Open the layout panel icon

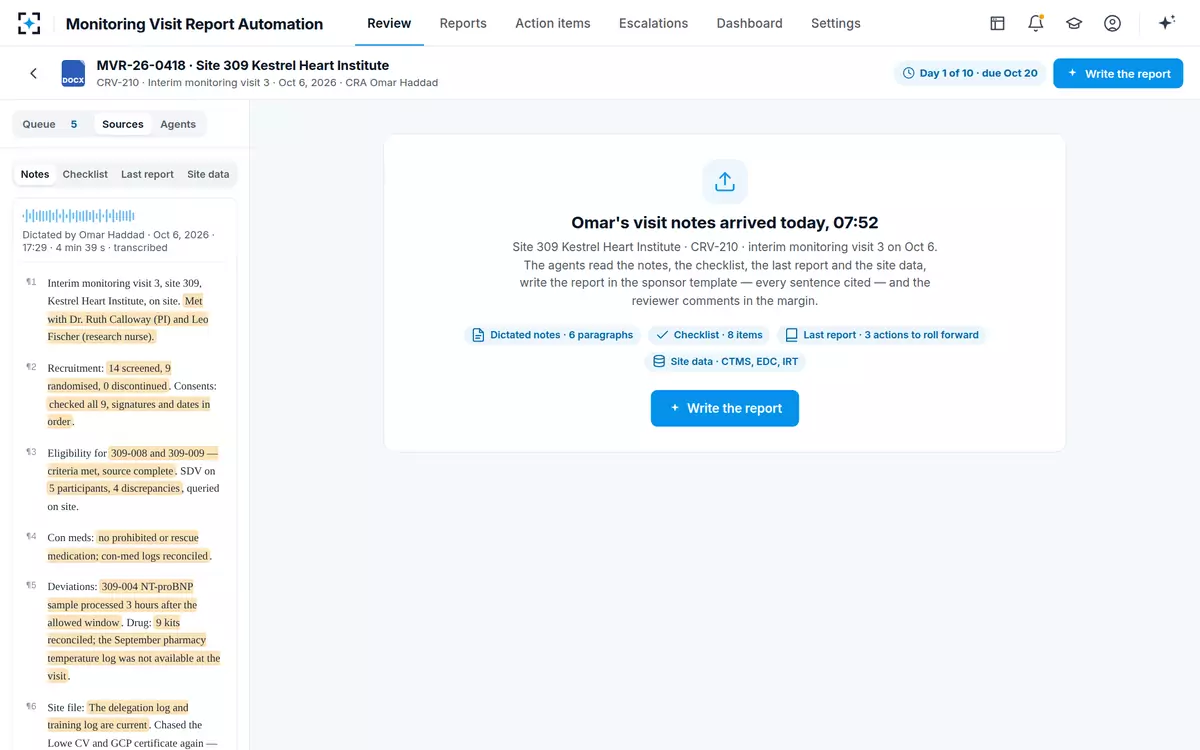click(x=997, y=23)
